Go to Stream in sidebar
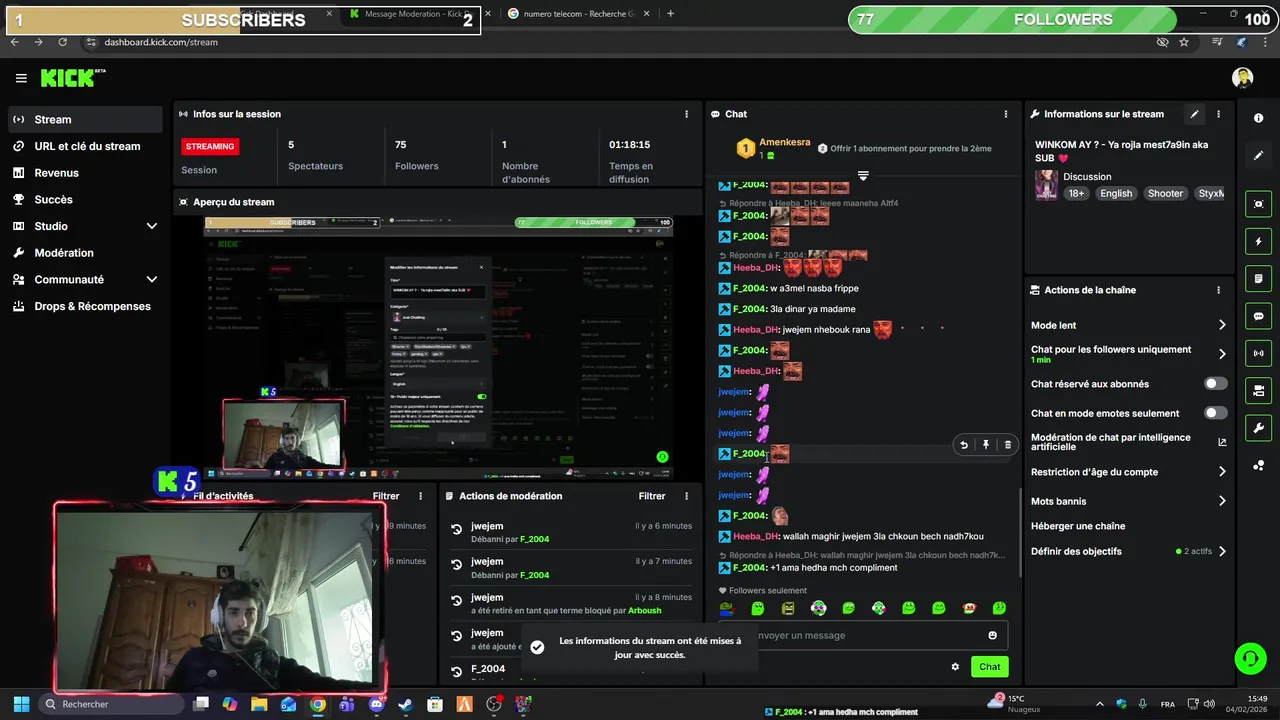This screenshot has height=720, width=1280. click(85, 119)
